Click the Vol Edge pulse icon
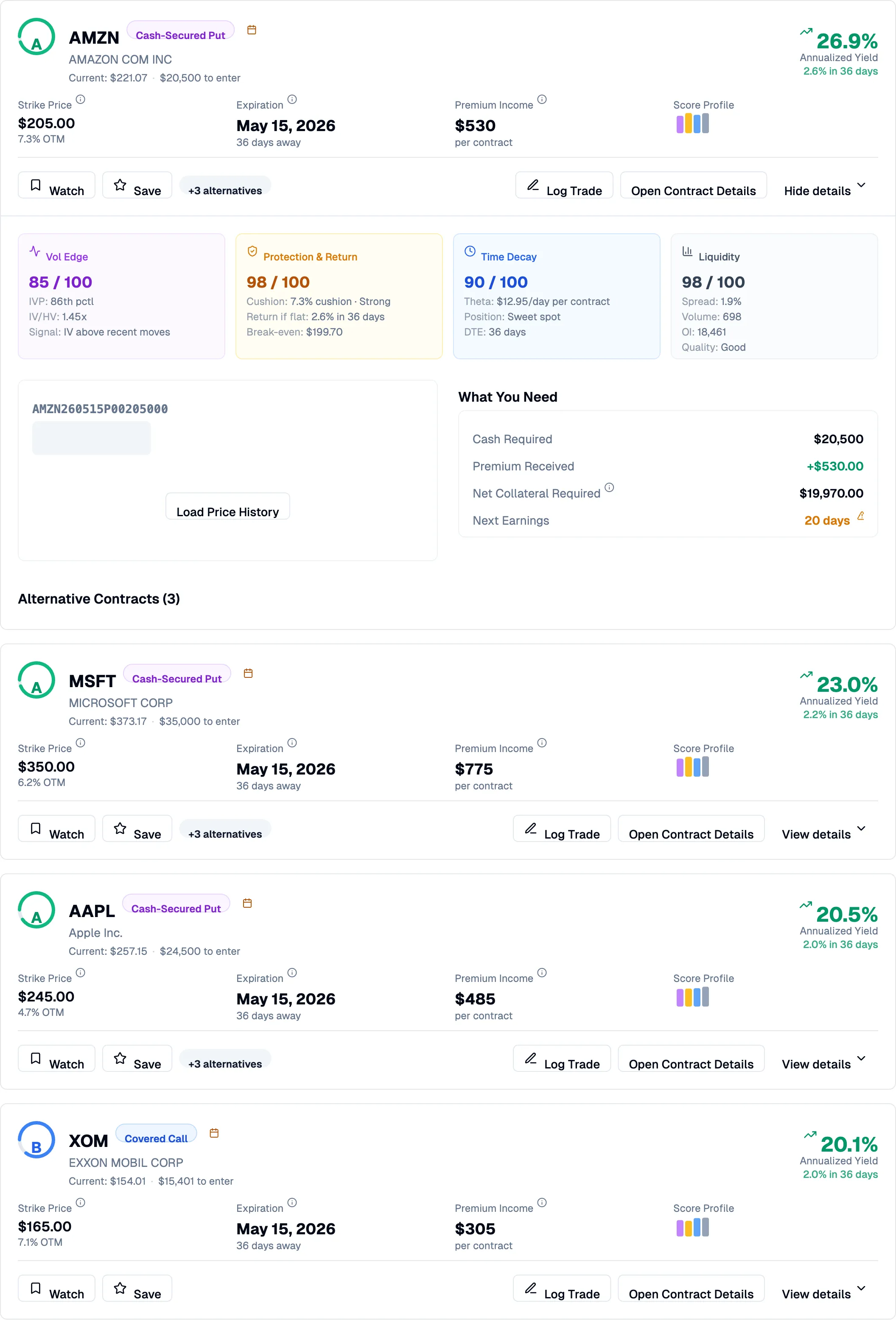 pos(35,251)
